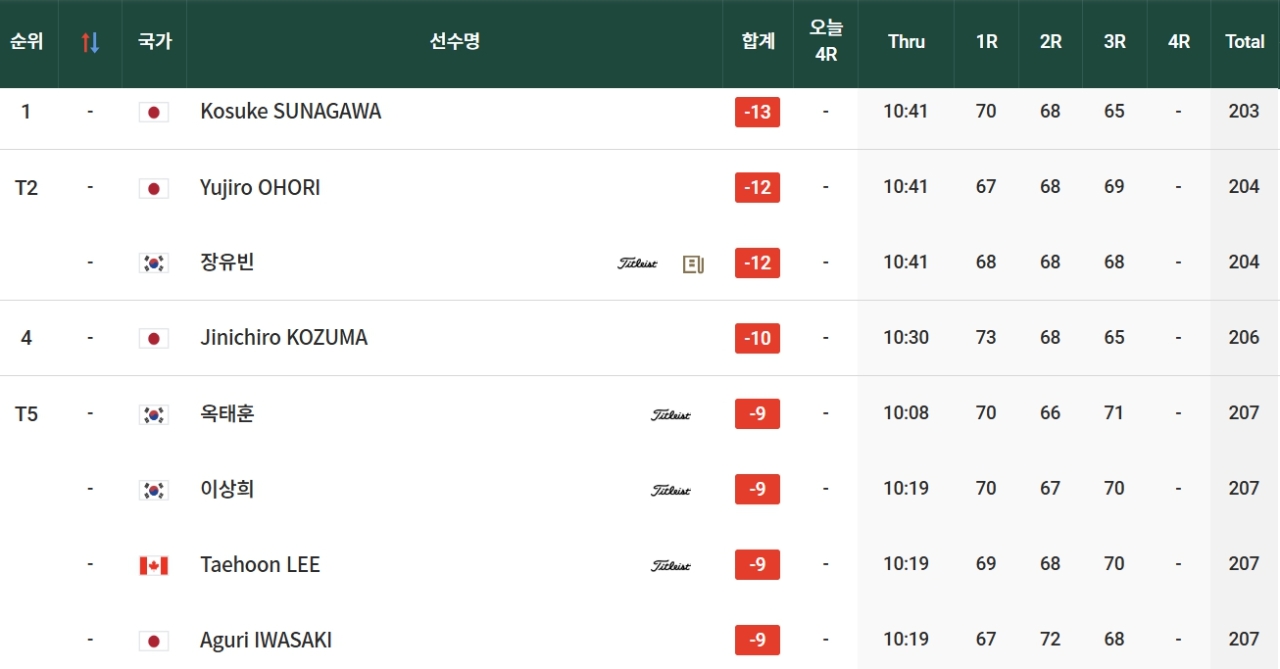Click Titleist logo in Taehoon LEE row
The image size is (1280, 669).
click(x=671, y=565)
